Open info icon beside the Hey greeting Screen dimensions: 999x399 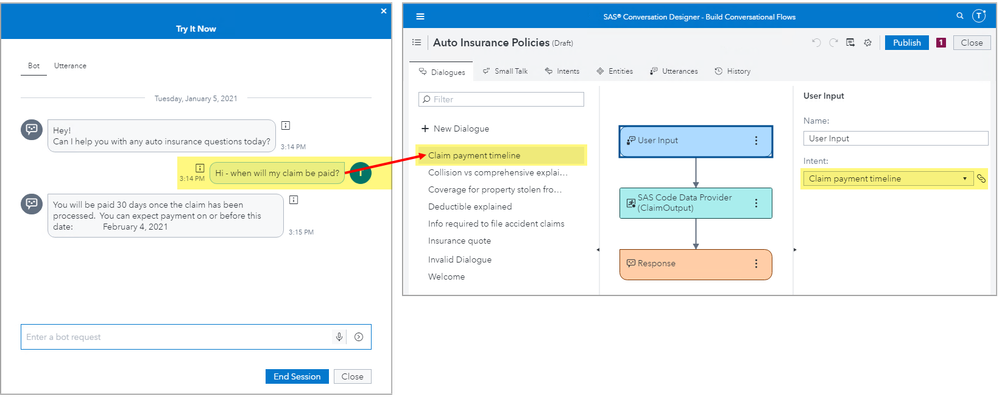coord(286,126)
